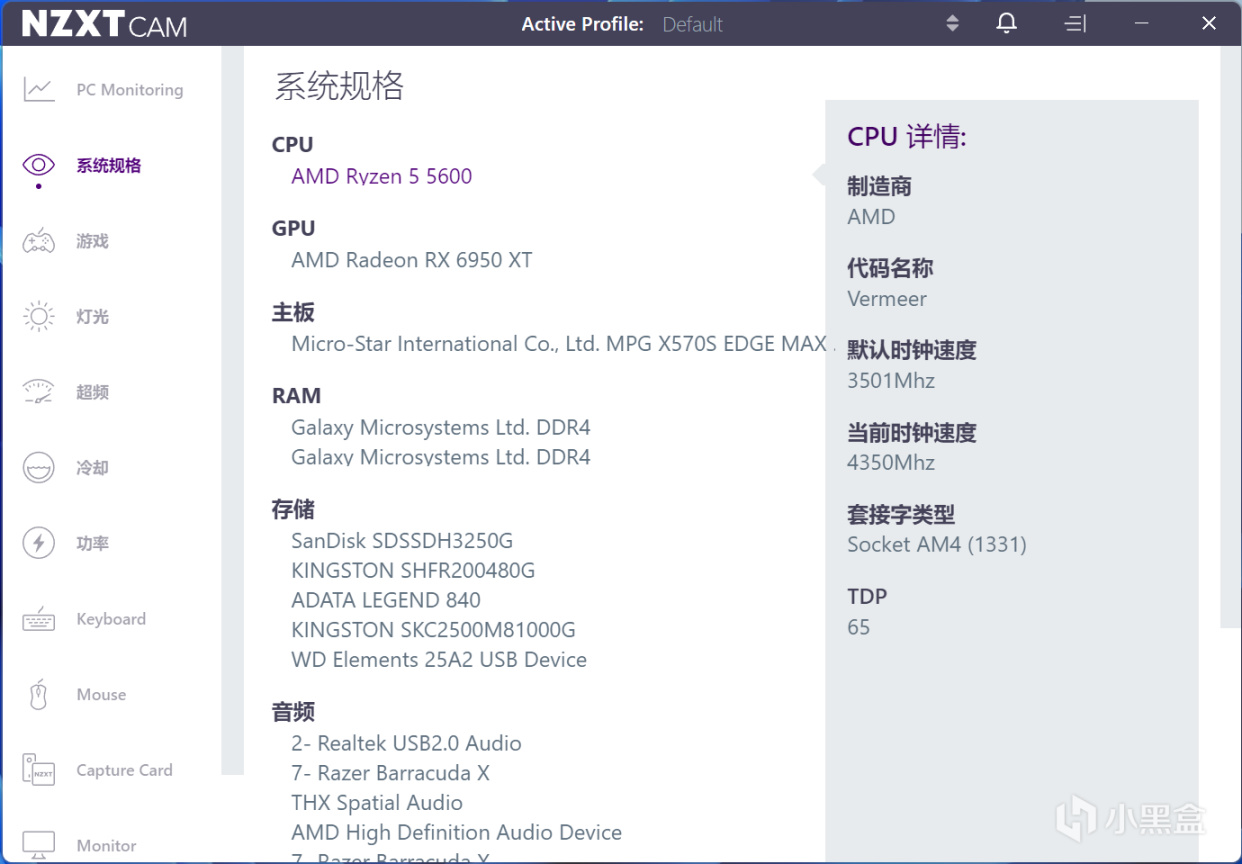1242x864 pixels.
Task: Click the NZXT CAM logo
Action: click(104, 24)
